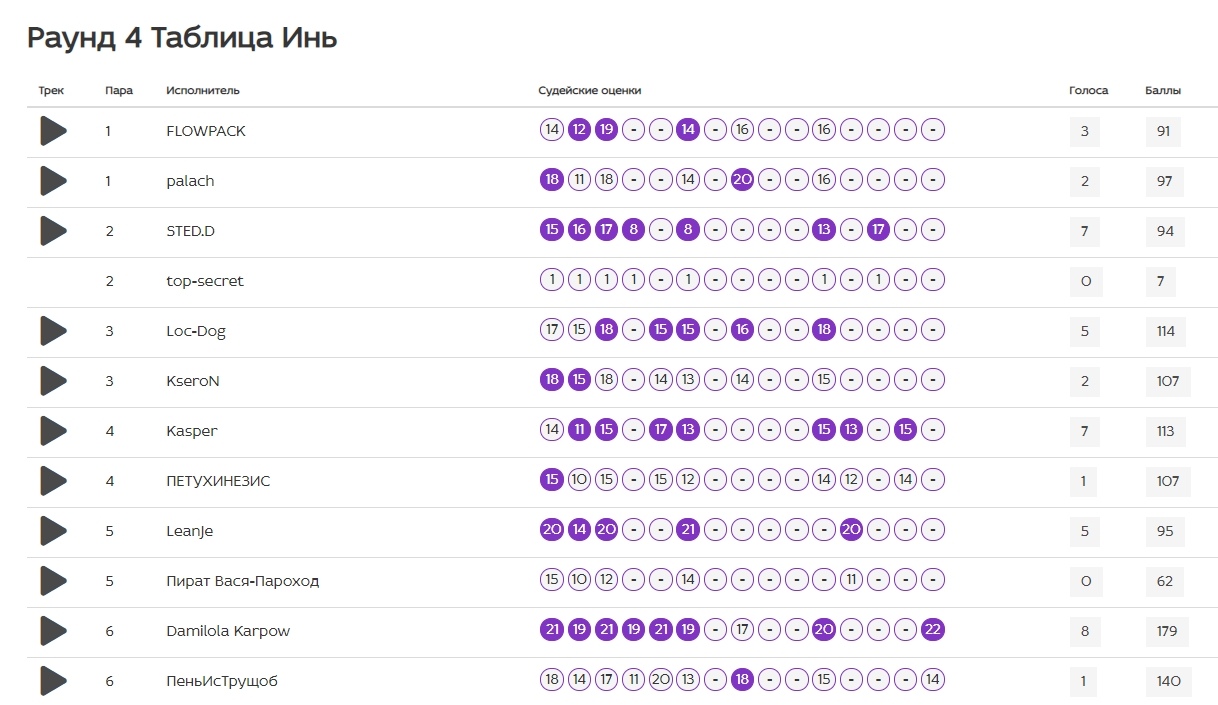The height and width of the screenshot is (705, 1218).
Task: Click Damilola Karpow's score 22 circle
Action: 932,630
